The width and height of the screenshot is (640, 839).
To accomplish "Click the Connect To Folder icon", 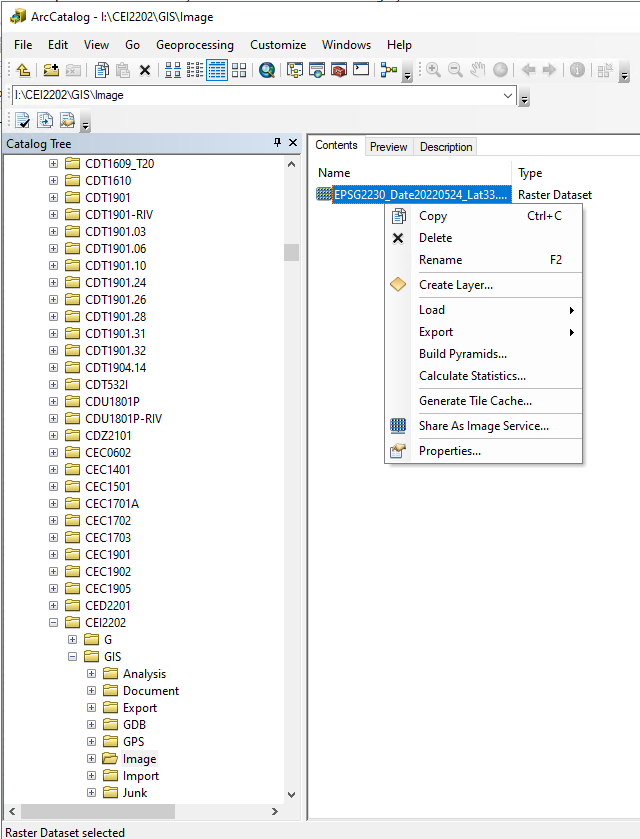I will [51, 70].
